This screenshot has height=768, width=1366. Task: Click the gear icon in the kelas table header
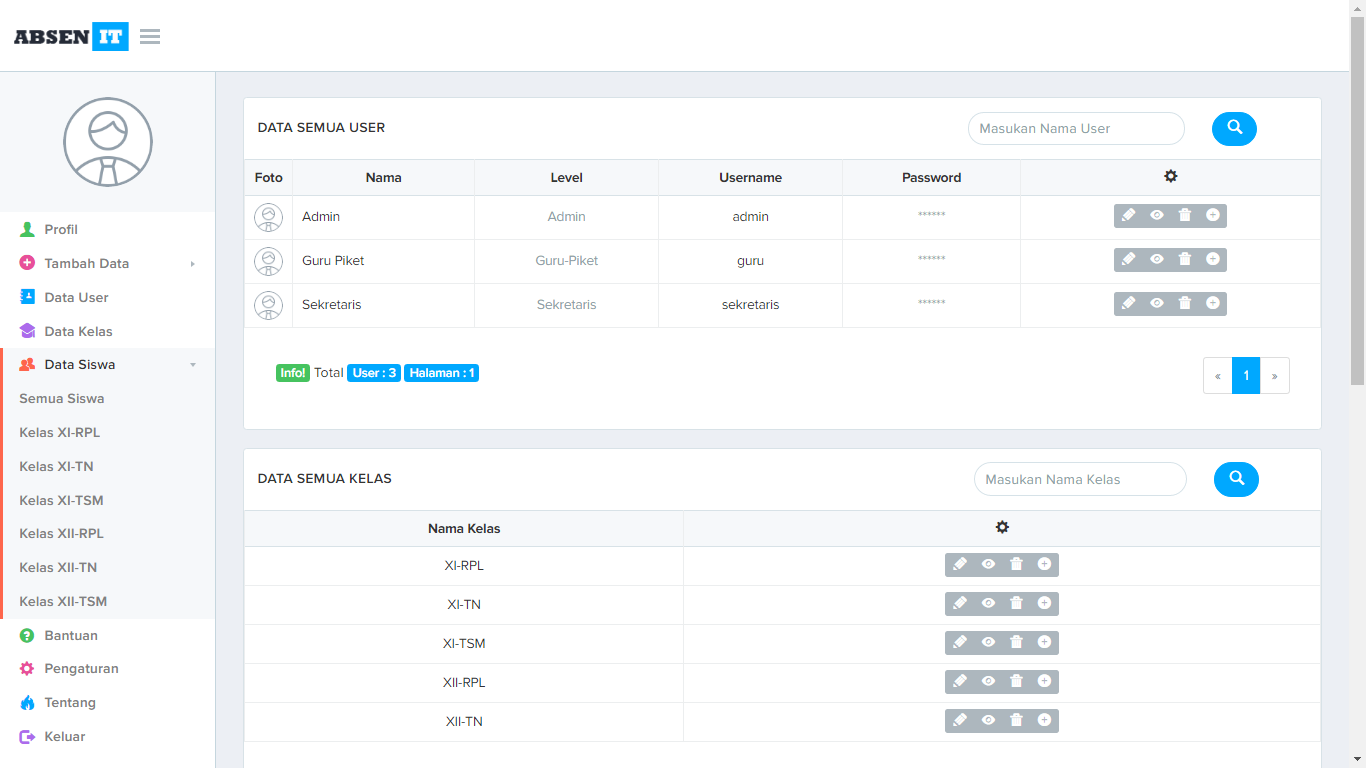(1002, 527)
